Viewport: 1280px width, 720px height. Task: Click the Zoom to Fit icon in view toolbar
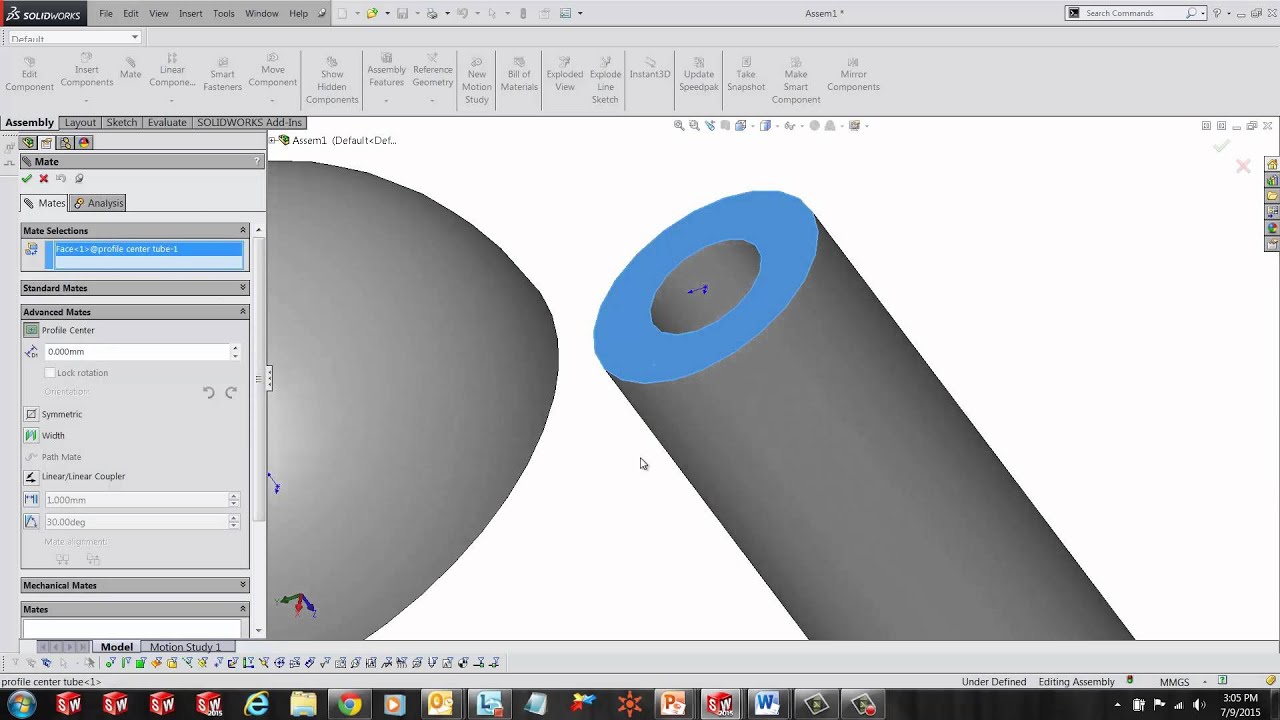click(x=679, y=126)
